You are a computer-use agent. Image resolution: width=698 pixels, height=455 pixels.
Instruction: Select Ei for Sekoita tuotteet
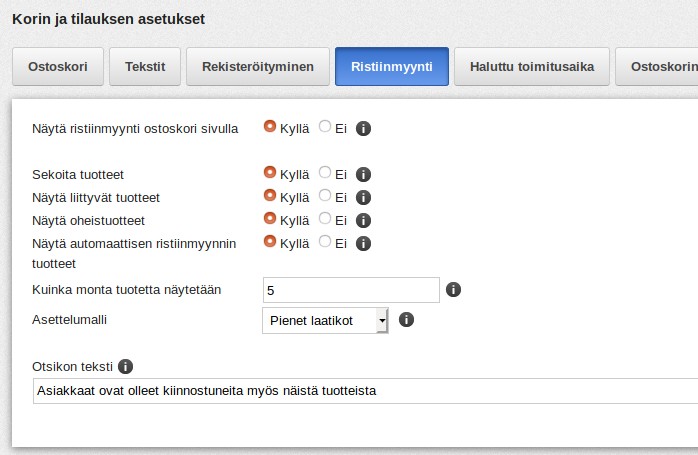click(x=325, y=172)
